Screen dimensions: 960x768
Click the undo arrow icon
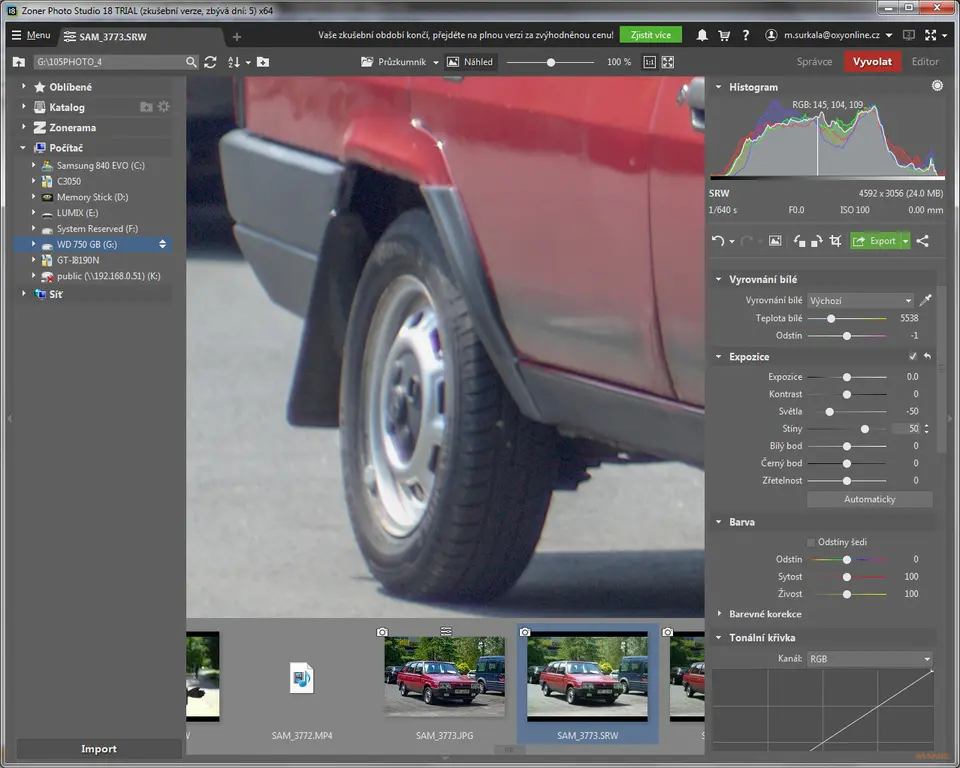coord(717,241)
